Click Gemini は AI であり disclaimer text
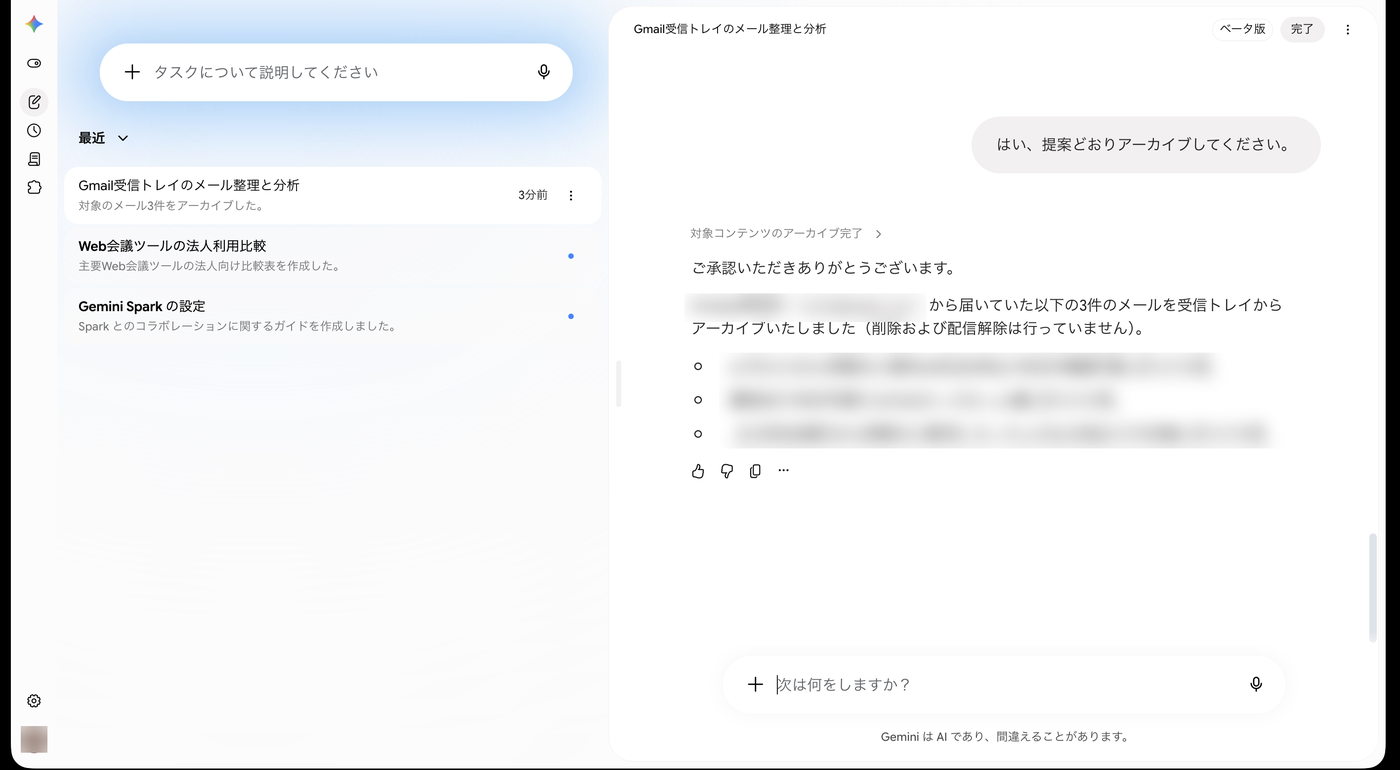Screen dimensions: 1400x770 pyautogui.click(x=1004, y=737)
